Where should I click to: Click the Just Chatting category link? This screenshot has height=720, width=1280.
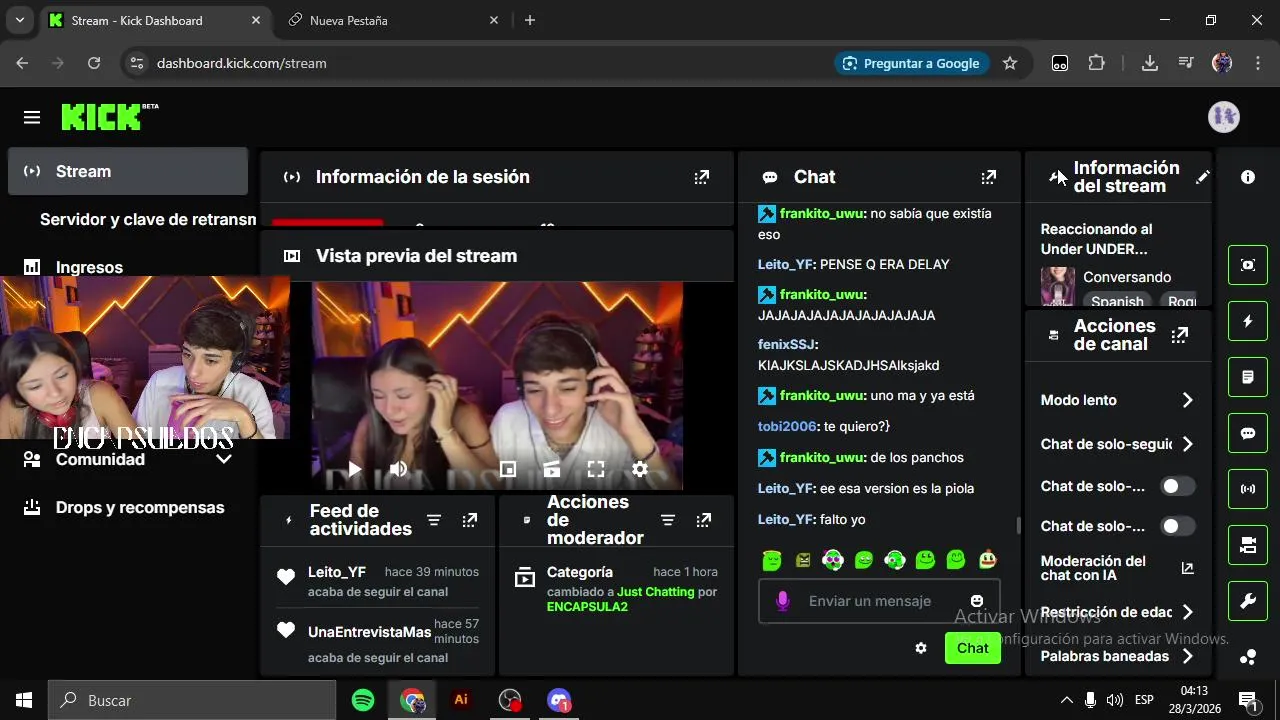pos(655,592)
